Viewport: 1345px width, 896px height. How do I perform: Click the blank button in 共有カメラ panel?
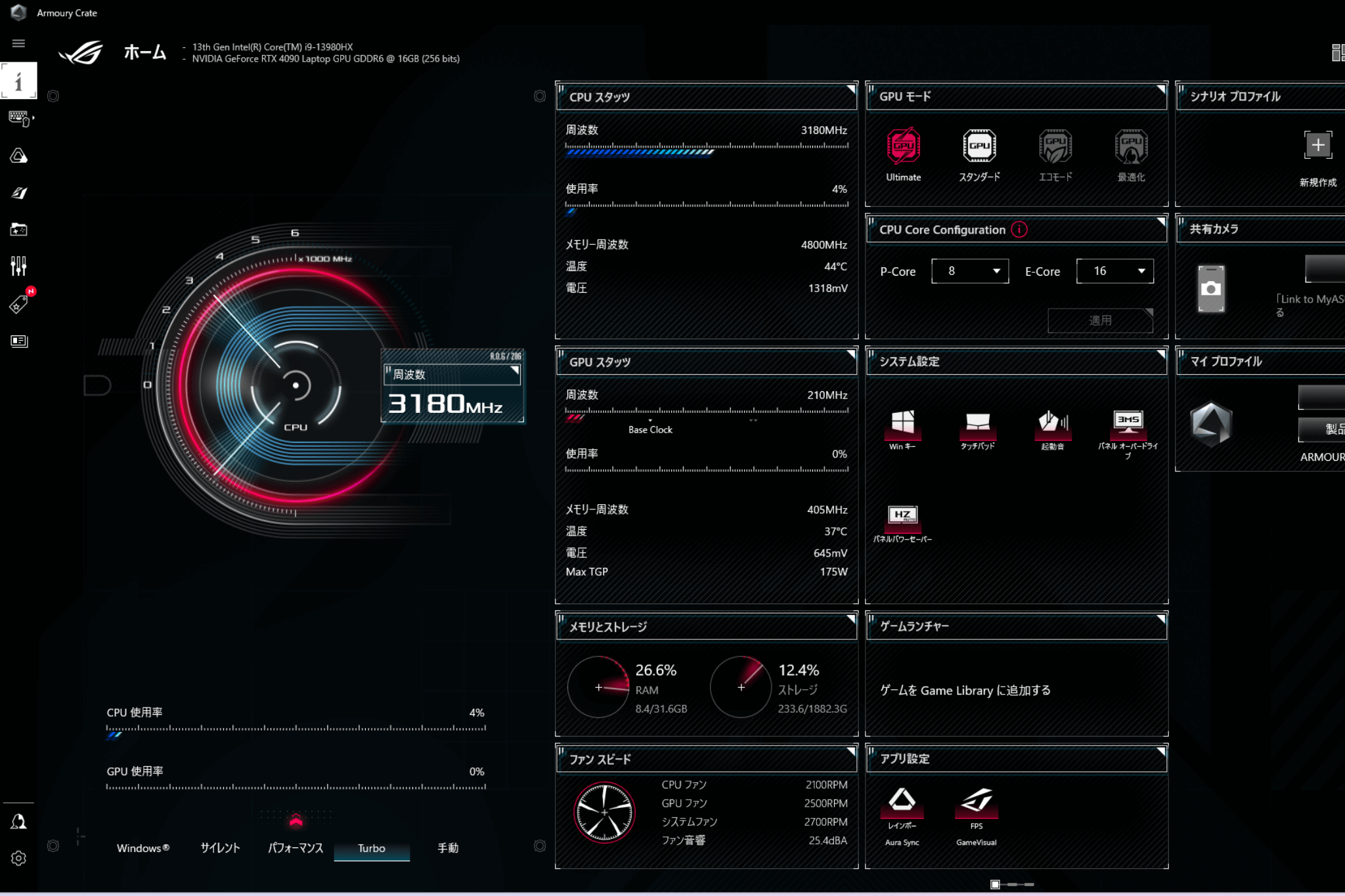pos(1325,268)
